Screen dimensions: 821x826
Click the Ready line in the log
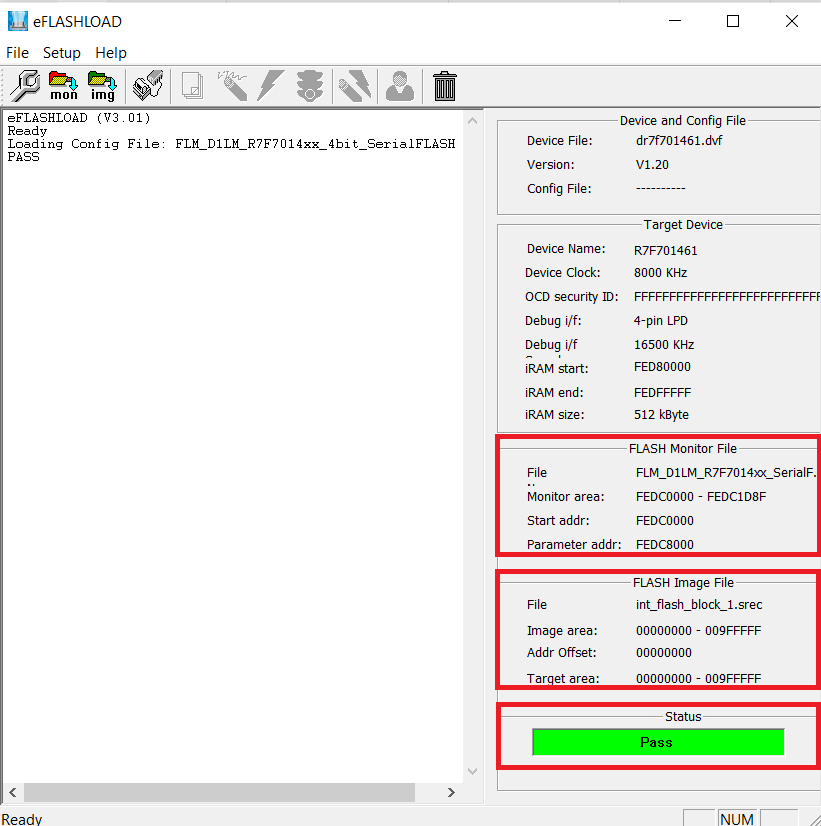coord(27,131)
